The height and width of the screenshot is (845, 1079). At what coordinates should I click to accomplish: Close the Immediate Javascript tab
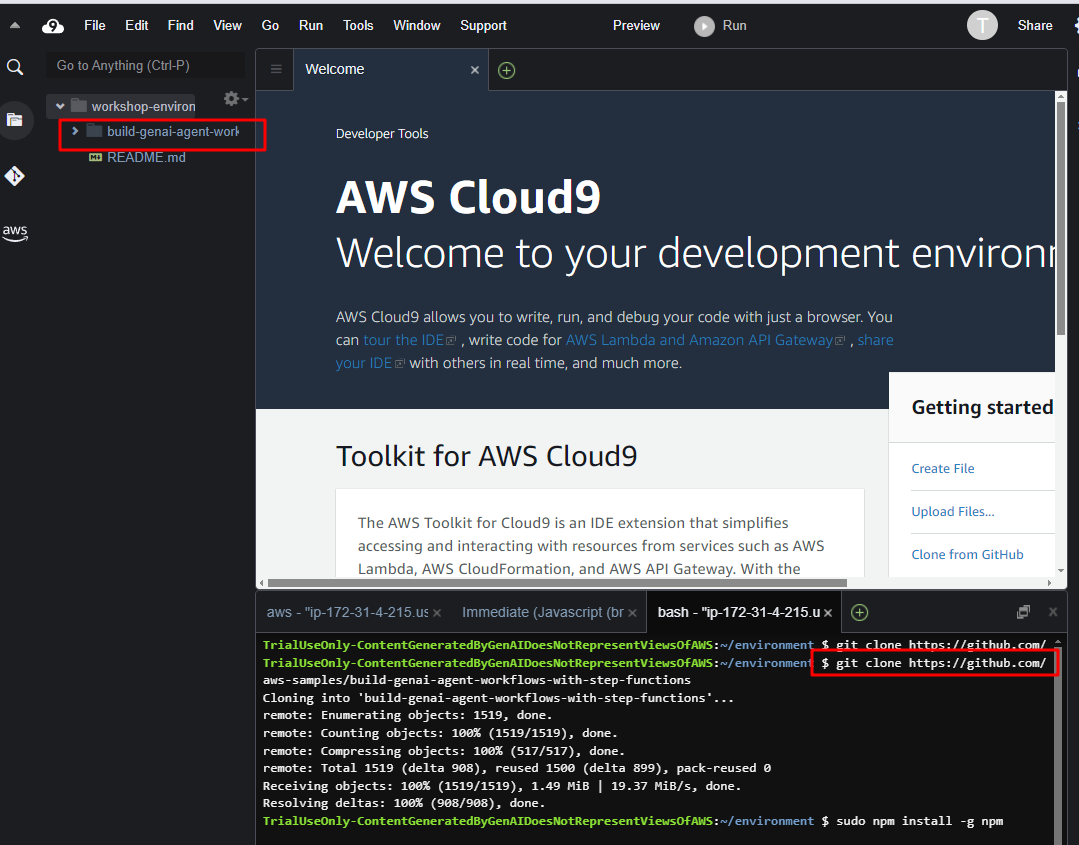pos(632,612)
